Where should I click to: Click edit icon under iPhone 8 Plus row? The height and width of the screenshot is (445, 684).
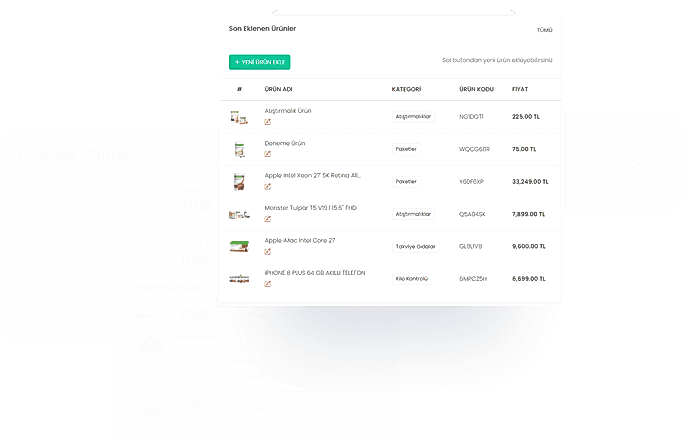(268, 283)
